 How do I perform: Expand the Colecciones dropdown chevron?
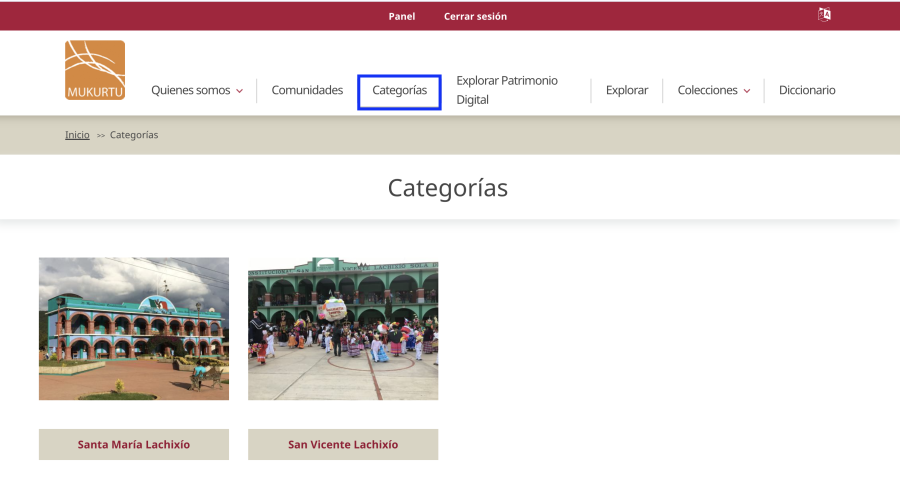coord(747,91)
